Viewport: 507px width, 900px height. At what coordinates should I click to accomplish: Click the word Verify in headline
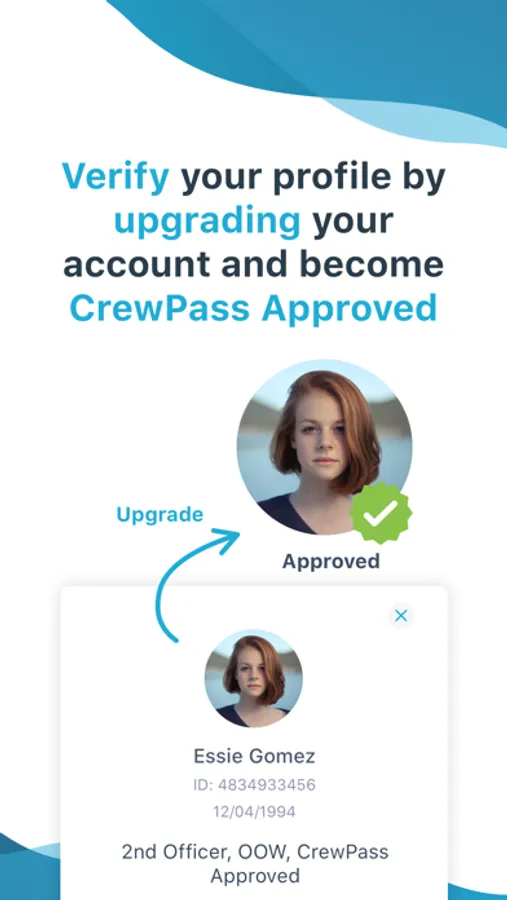tap(115, 177)
